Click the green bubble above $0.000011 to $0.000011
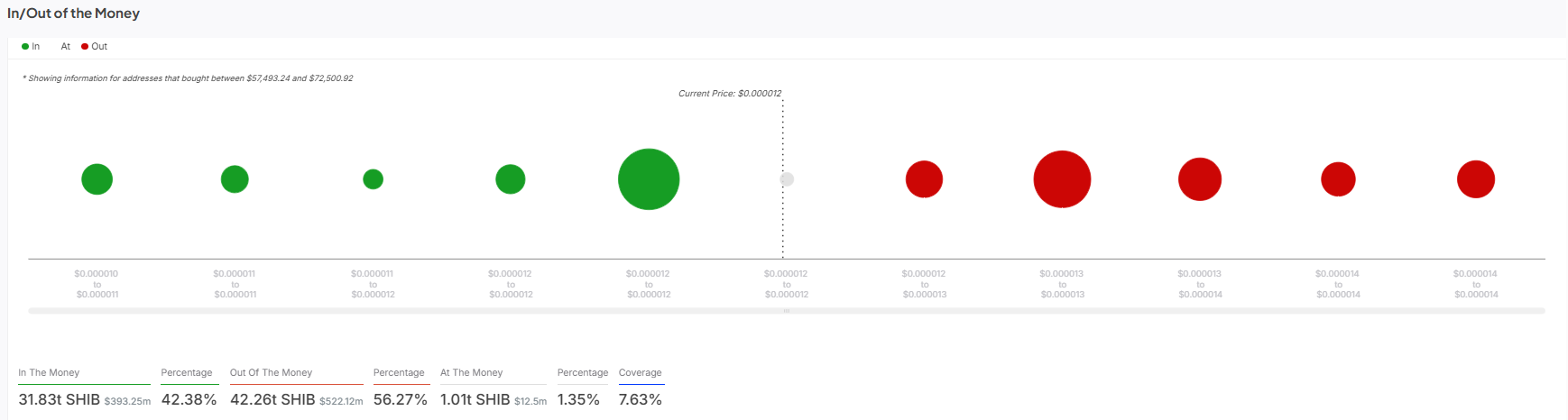The width and height of the screenshot is (1568, 420). pyautogui.click(x=235, y=179)
